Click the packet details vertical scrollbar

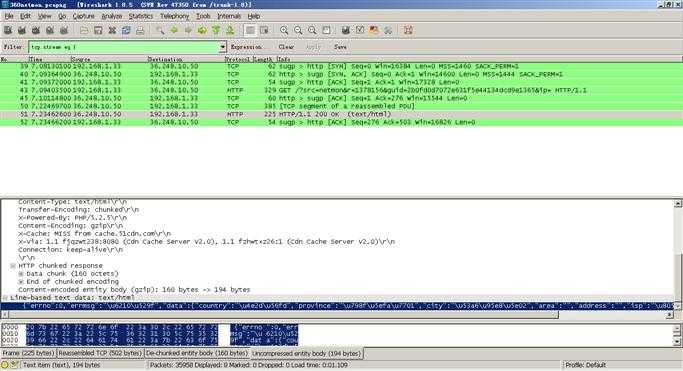pyautogui.click(x=678, y=254)
